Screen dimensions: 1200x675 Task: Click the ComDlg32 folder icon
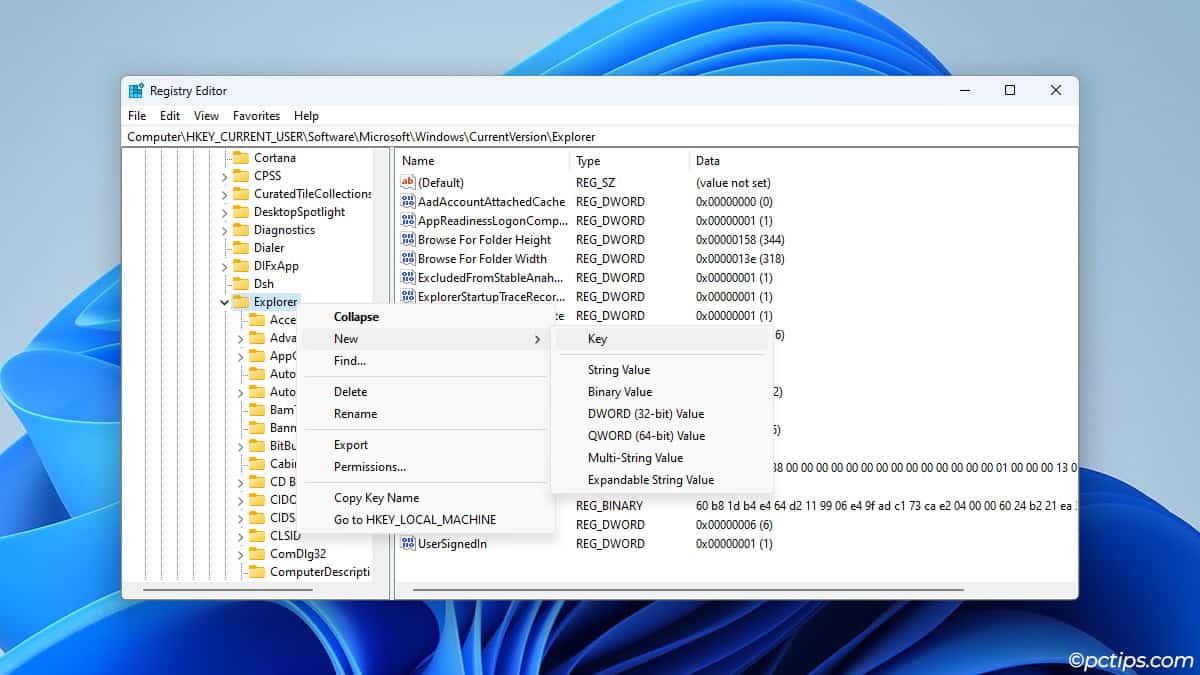(256, 553)
